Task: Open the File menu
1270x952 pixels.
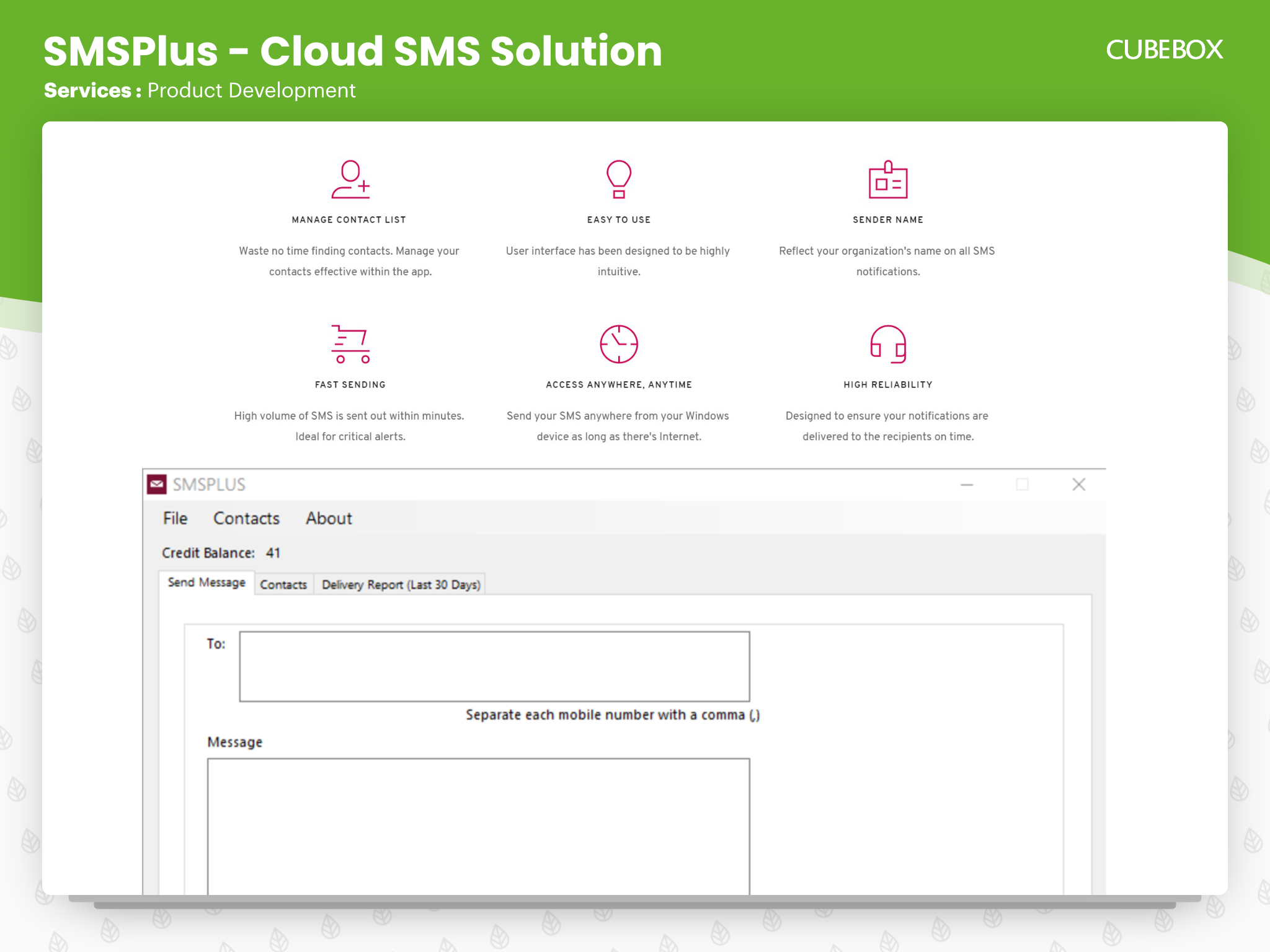Action: tap(175, 518)
